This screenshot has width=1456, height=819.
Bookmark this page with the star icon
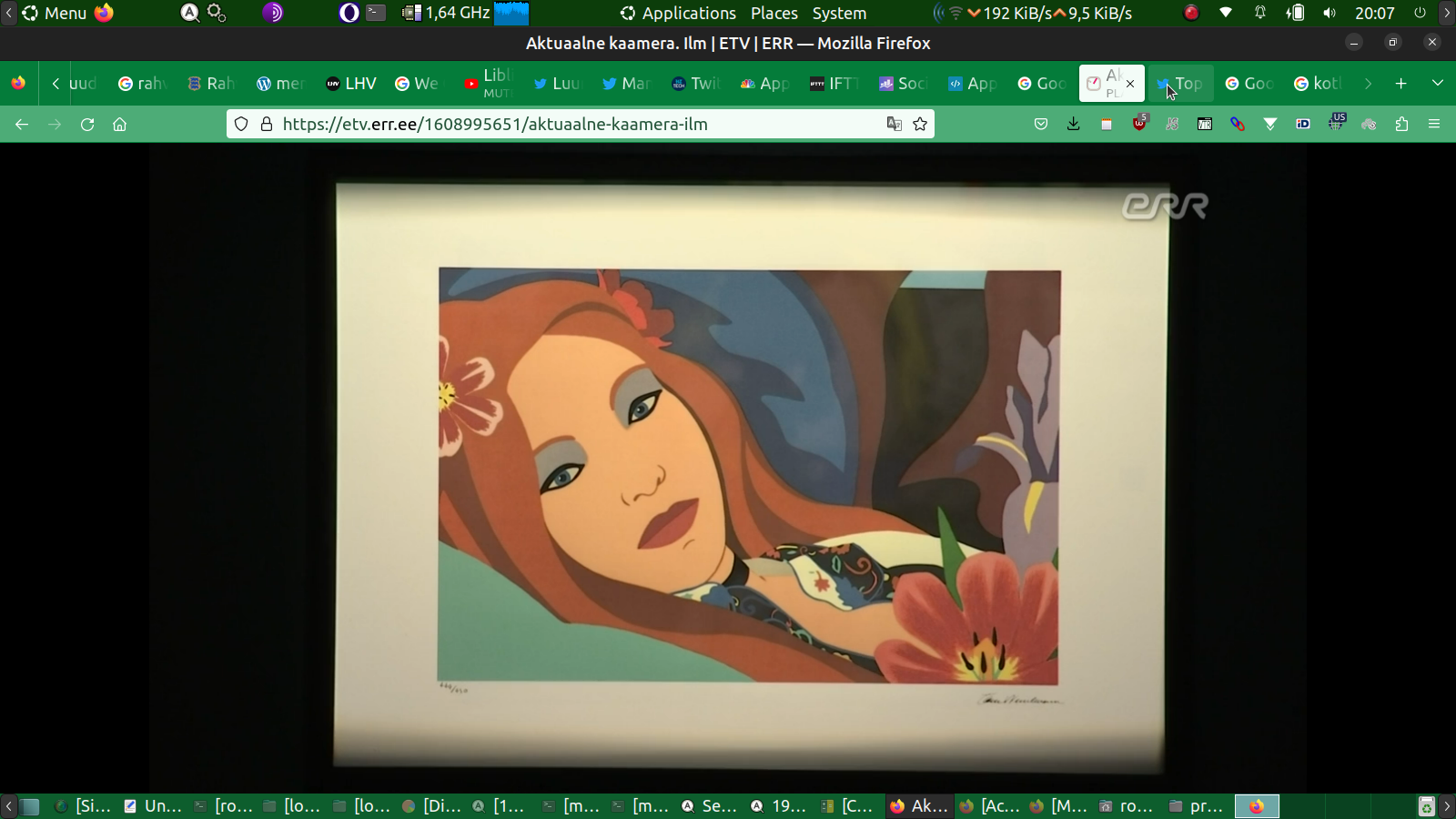coord(920,125)
